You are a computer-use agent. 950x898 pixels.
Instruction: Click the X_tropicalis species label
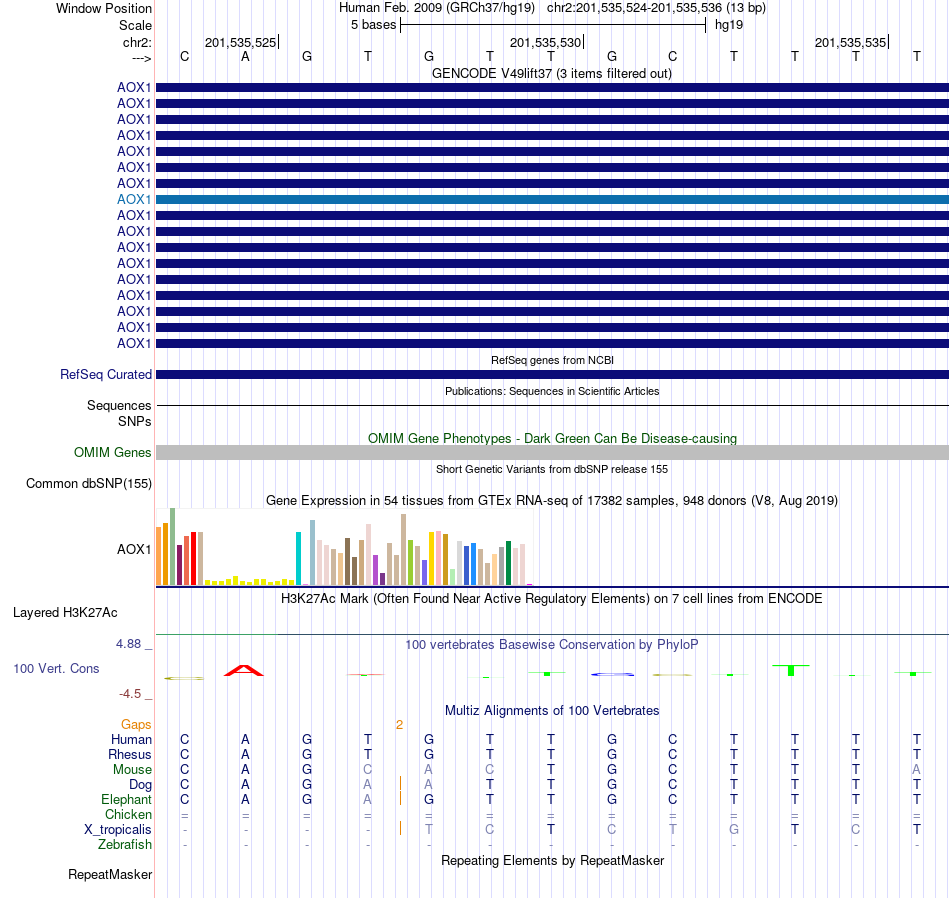coord(118,830)
